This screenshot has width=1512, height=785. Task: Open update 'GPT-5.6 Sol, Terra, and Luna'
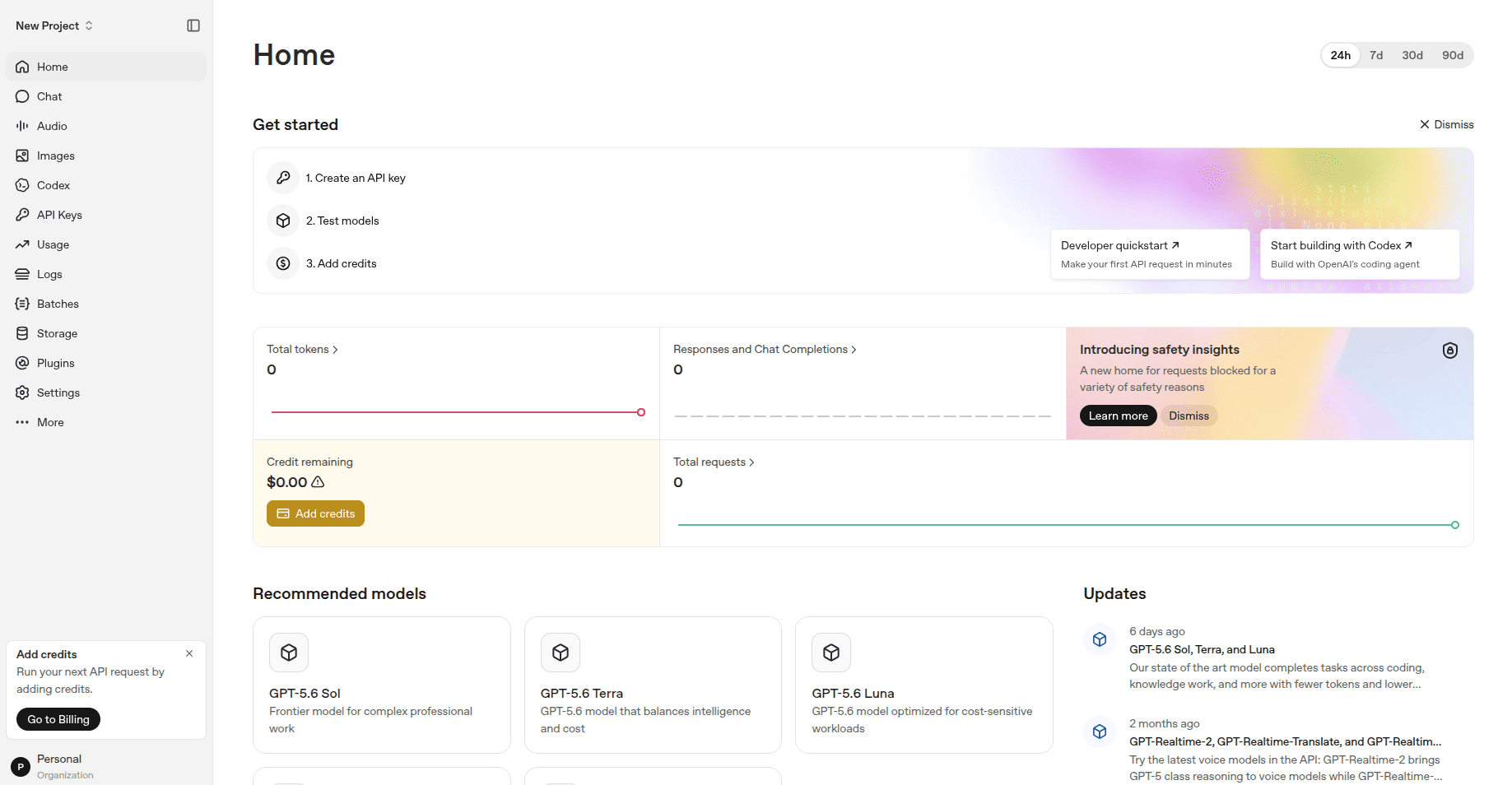(1202, 649)
